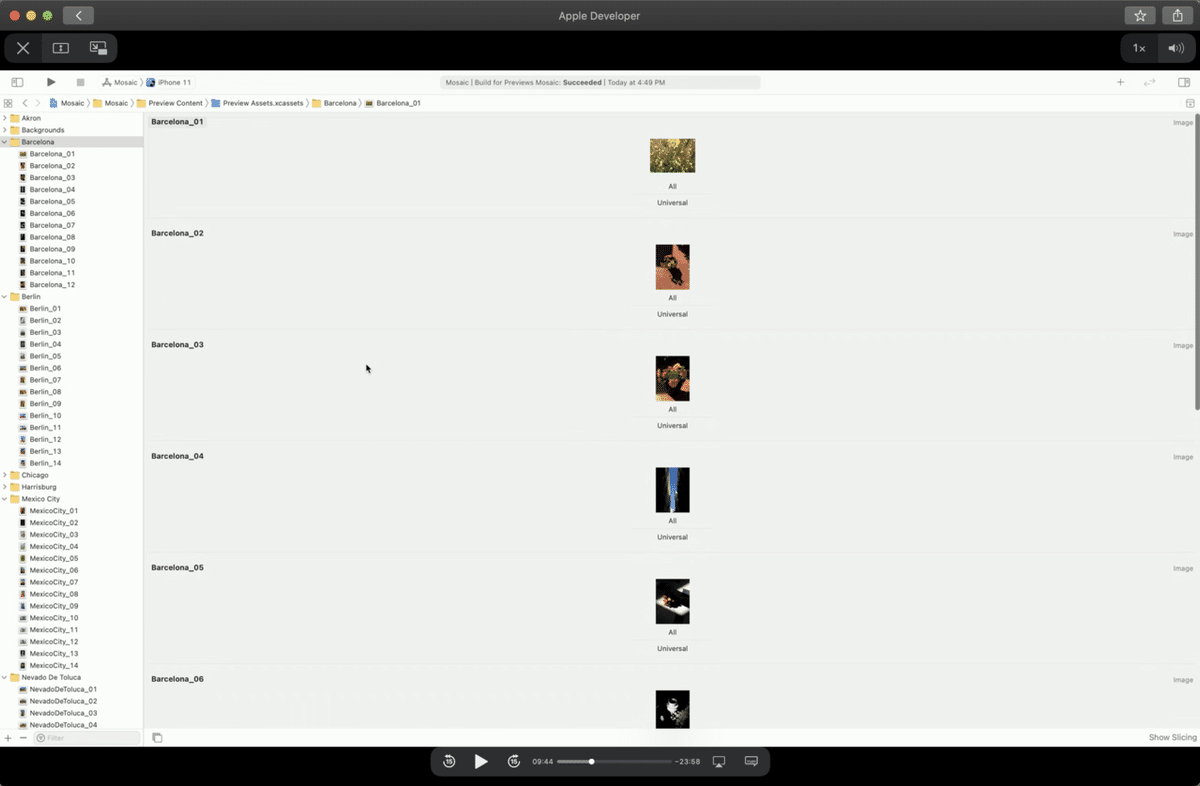Open the AirPlay options
Image resolution: width=1200 pixels, height=786 pixels.
click(x=718, y=762)
